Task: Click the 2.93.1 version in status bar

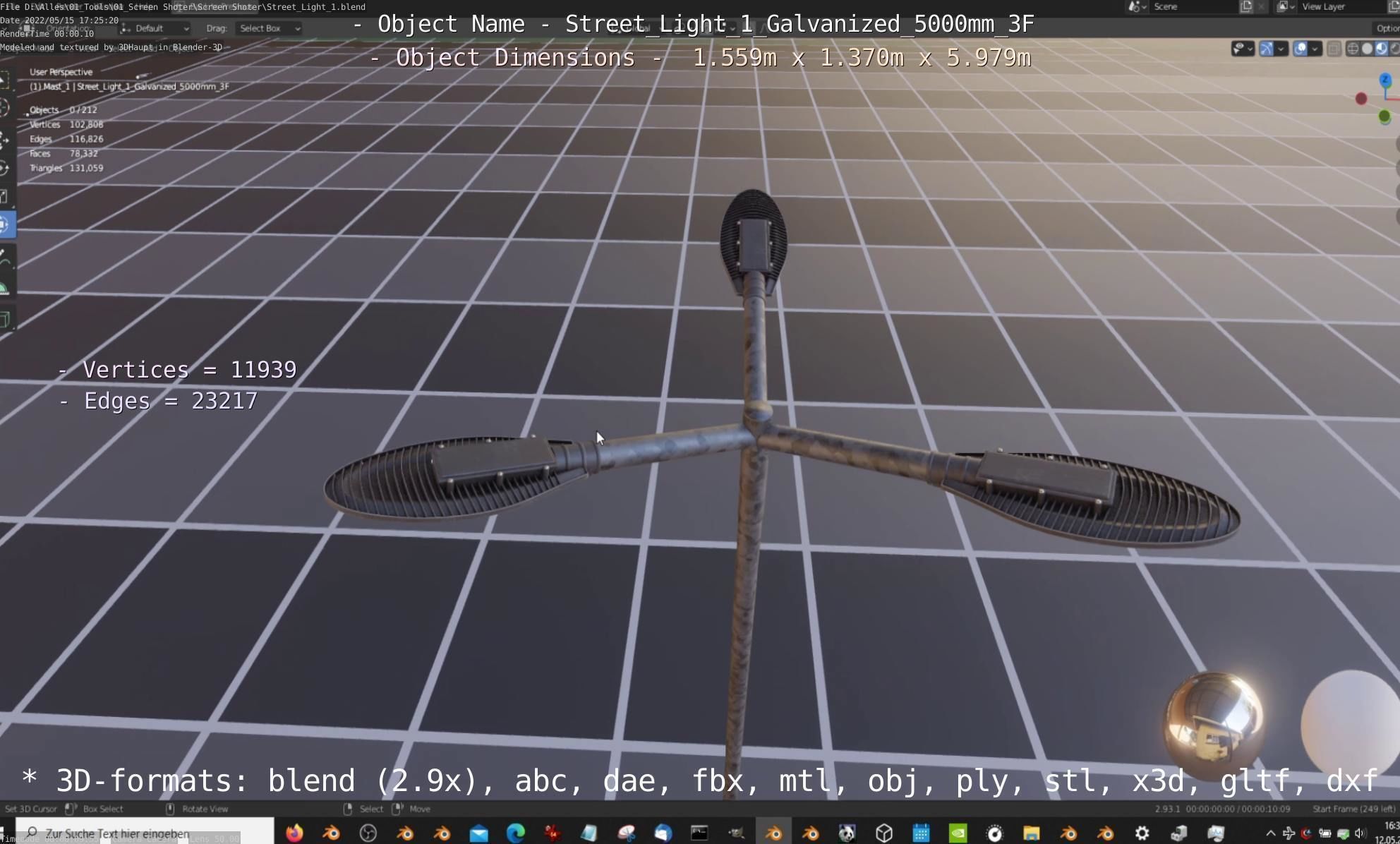Action: pyautogui.click(x=1167, y=809)
